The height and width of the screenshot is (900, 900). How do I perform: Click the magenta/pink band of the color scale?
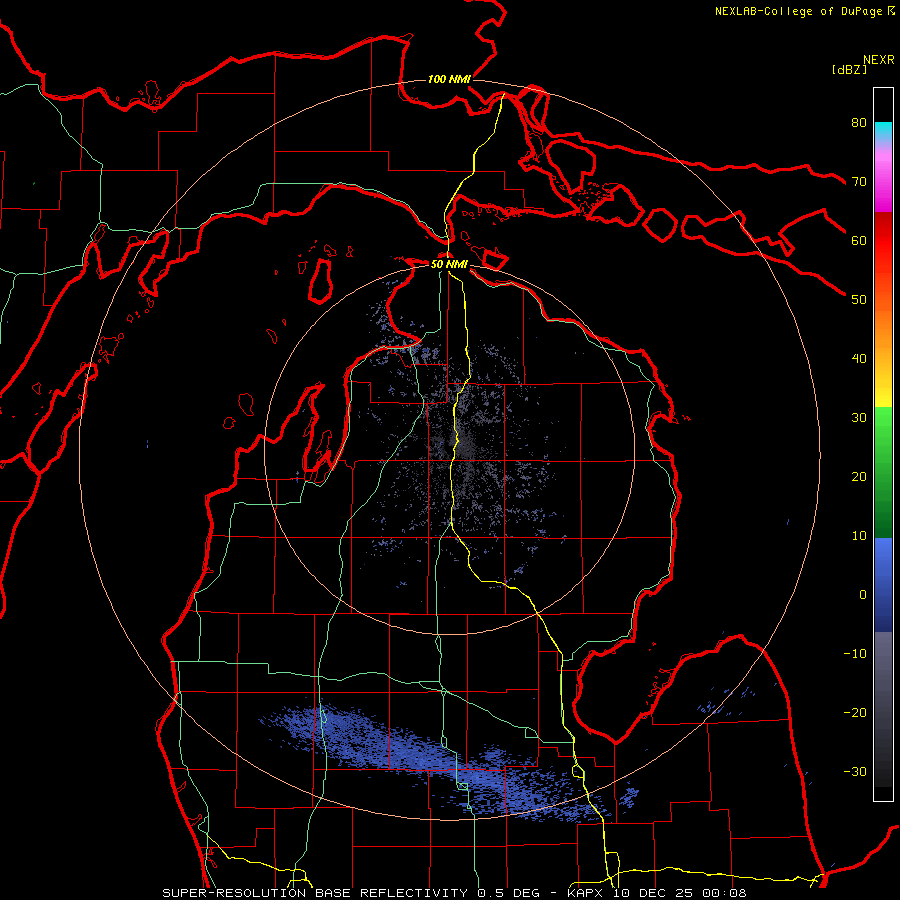pos(883,181)
